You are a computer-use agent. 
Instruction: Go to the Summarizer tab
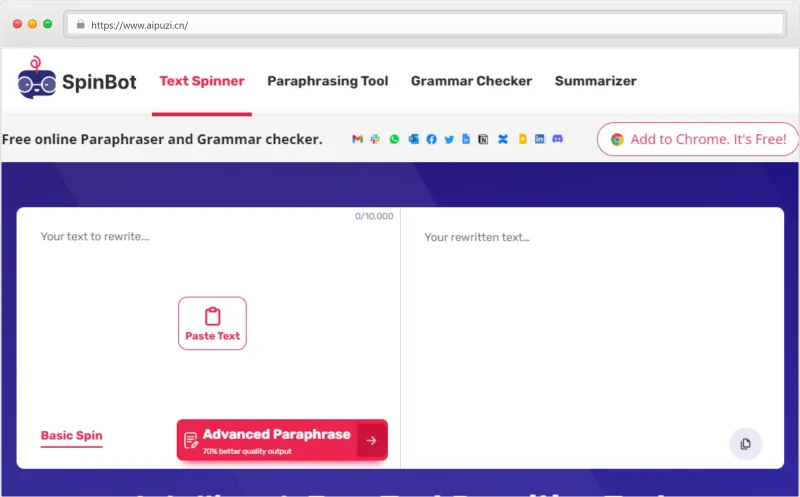(x=595, y=81)
